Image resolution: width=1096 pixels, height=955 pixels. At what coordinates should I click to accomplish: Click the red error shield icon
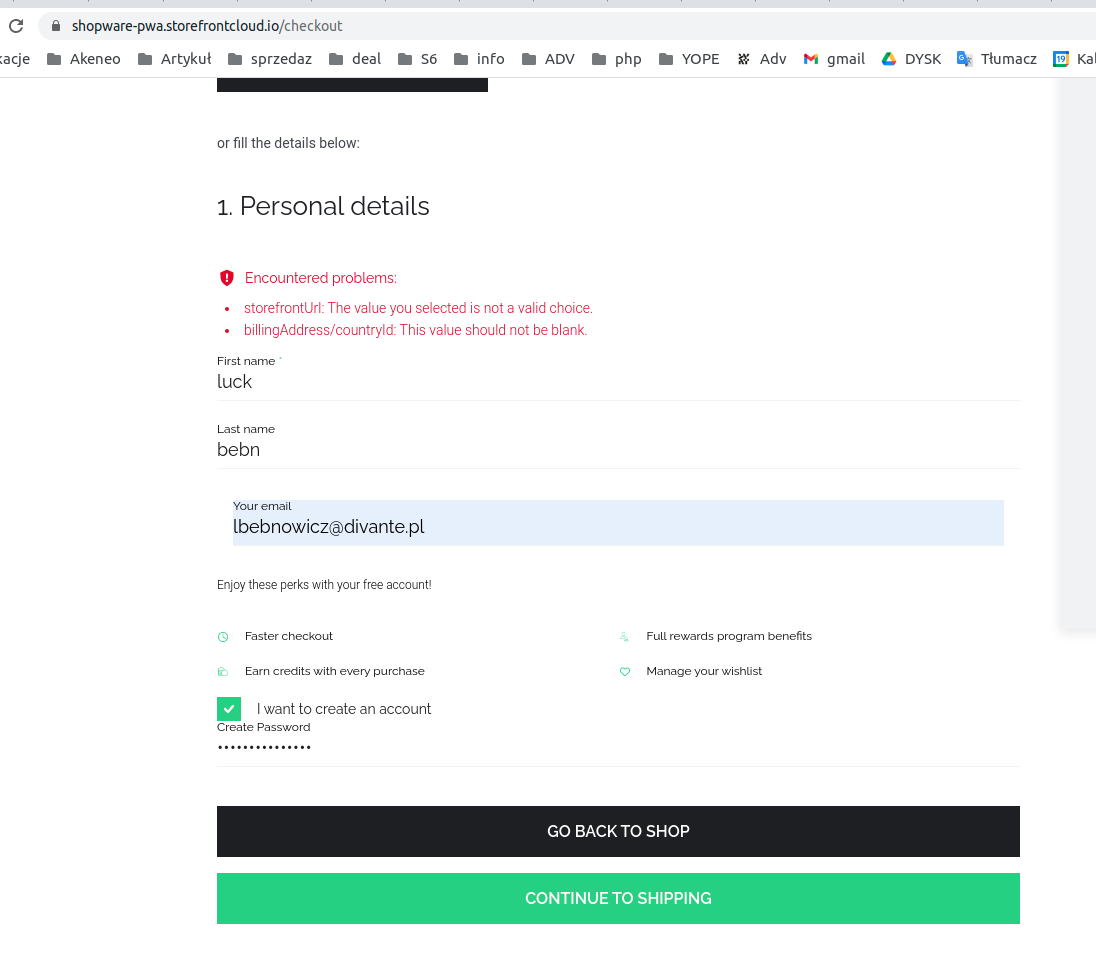[227, 278]
